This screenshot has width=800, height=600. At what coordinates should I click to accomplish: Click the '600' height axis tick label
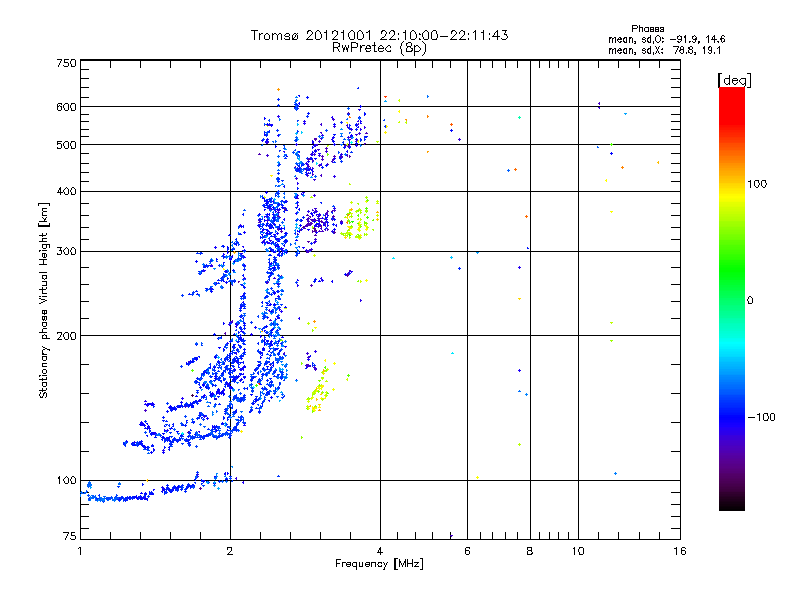coord(66,107)
